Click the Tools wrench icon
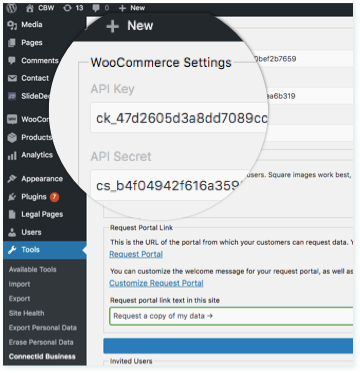This screenshot has height=373, width=360. click(x=12, y=250)
